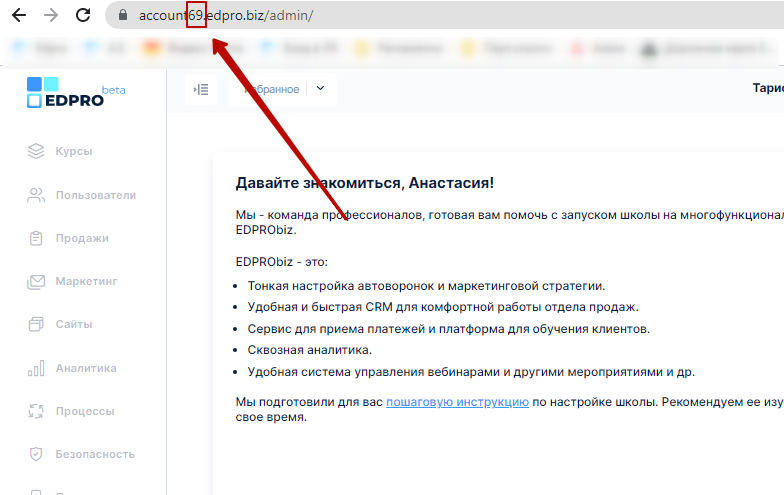The height and width of the screenshot is (495, 784).
Task: Open the Курсы menu item
Action: point(74,151)
